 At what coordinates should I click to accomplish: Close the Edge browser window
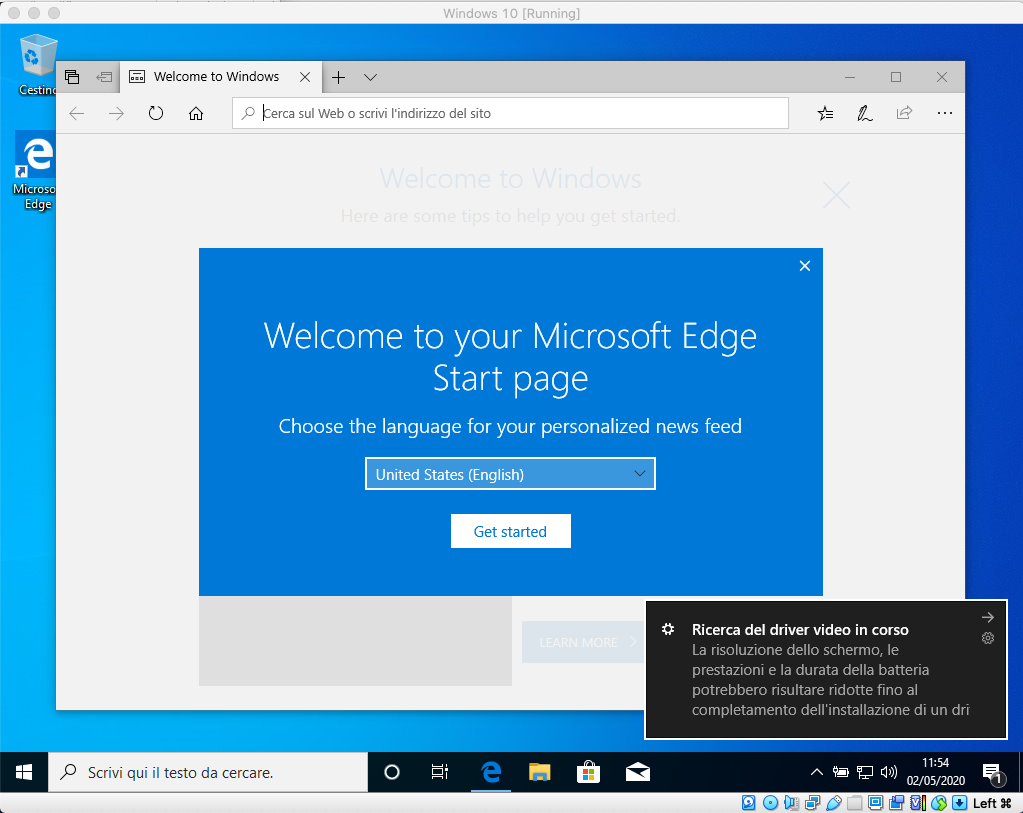click(941, 77)
